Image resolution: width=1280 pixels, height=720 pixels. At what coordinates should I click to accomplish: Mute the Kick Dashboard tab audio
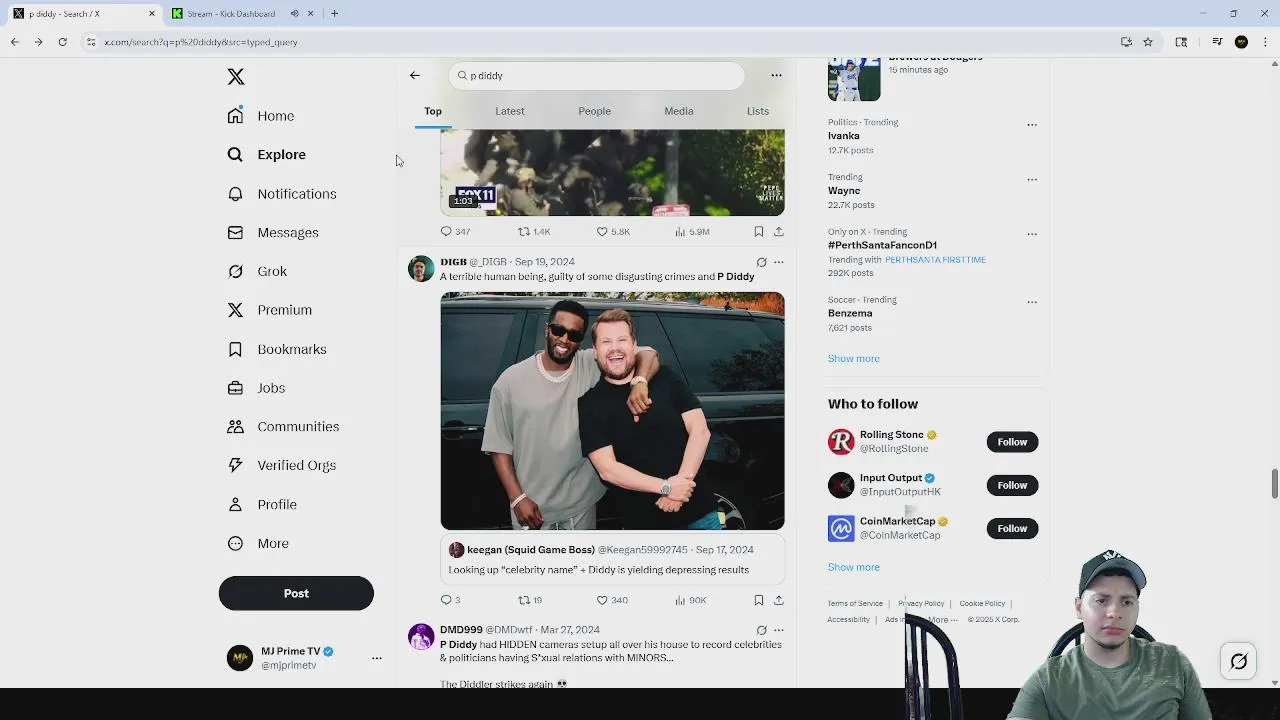(x=294, y=13)
